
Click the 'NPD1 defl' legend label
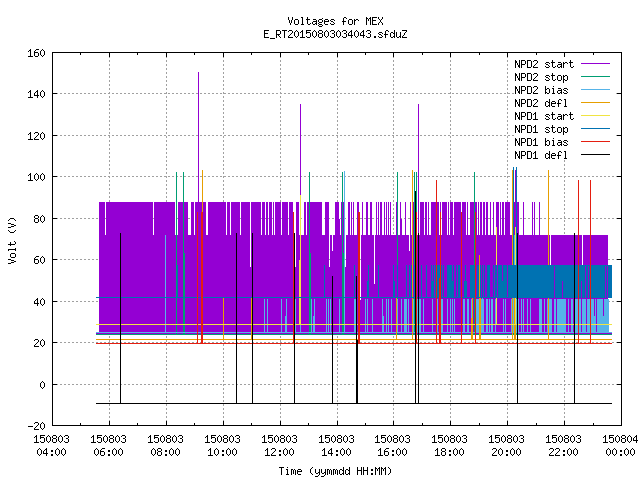(x=541, y=156)
